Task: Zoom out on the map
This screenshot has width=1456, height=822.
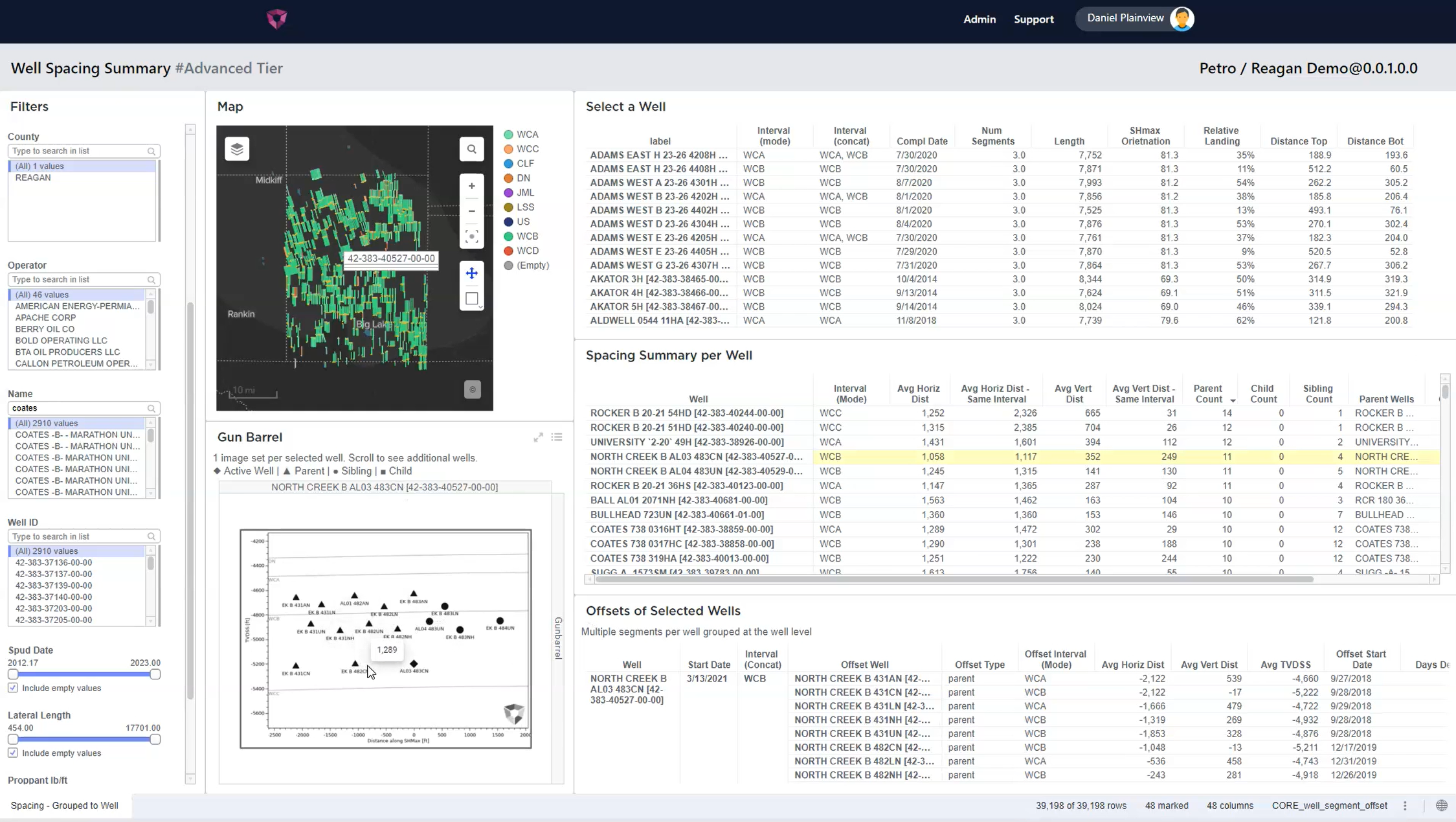Action: coord(471,211)
